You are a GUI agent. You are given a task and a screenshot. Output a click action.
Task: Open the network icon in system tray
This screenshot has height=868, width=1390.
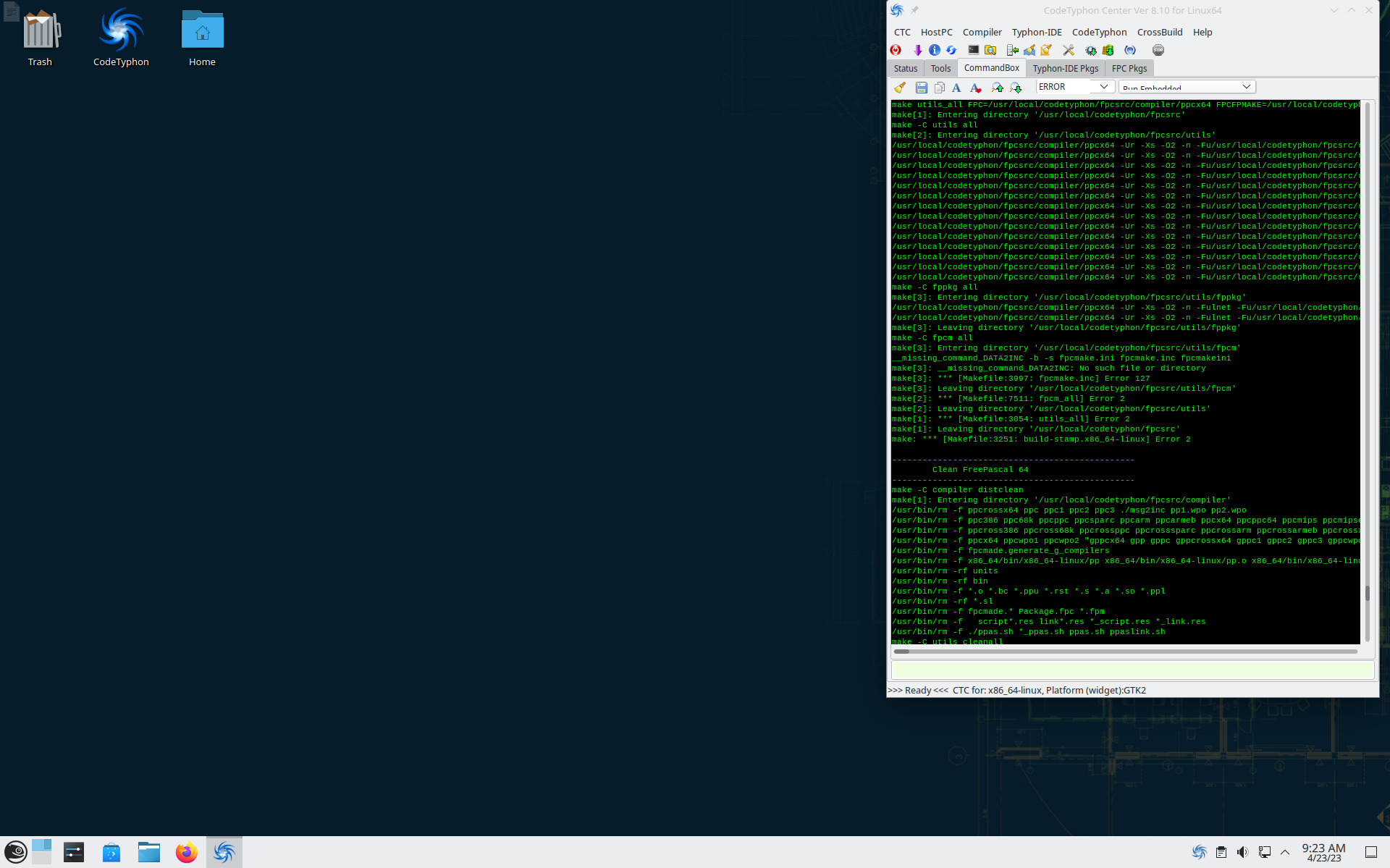click(1264, 852)
